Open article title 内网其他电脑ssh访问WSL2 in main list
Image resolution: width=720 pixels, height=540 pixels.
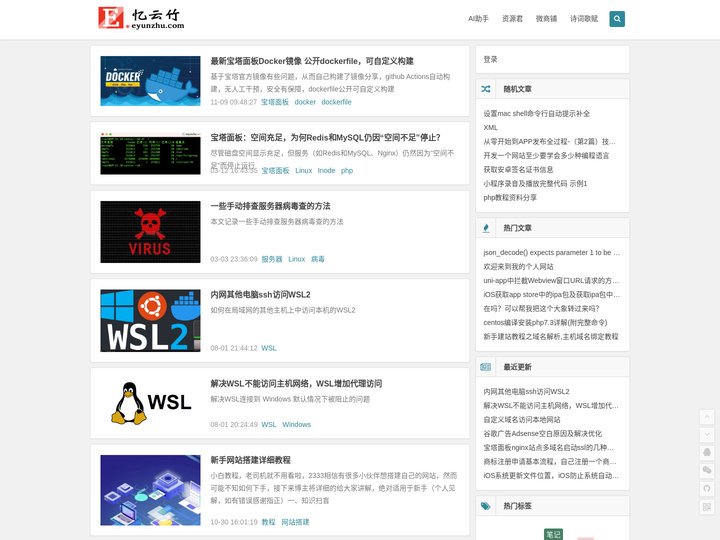tap(260, 294)
